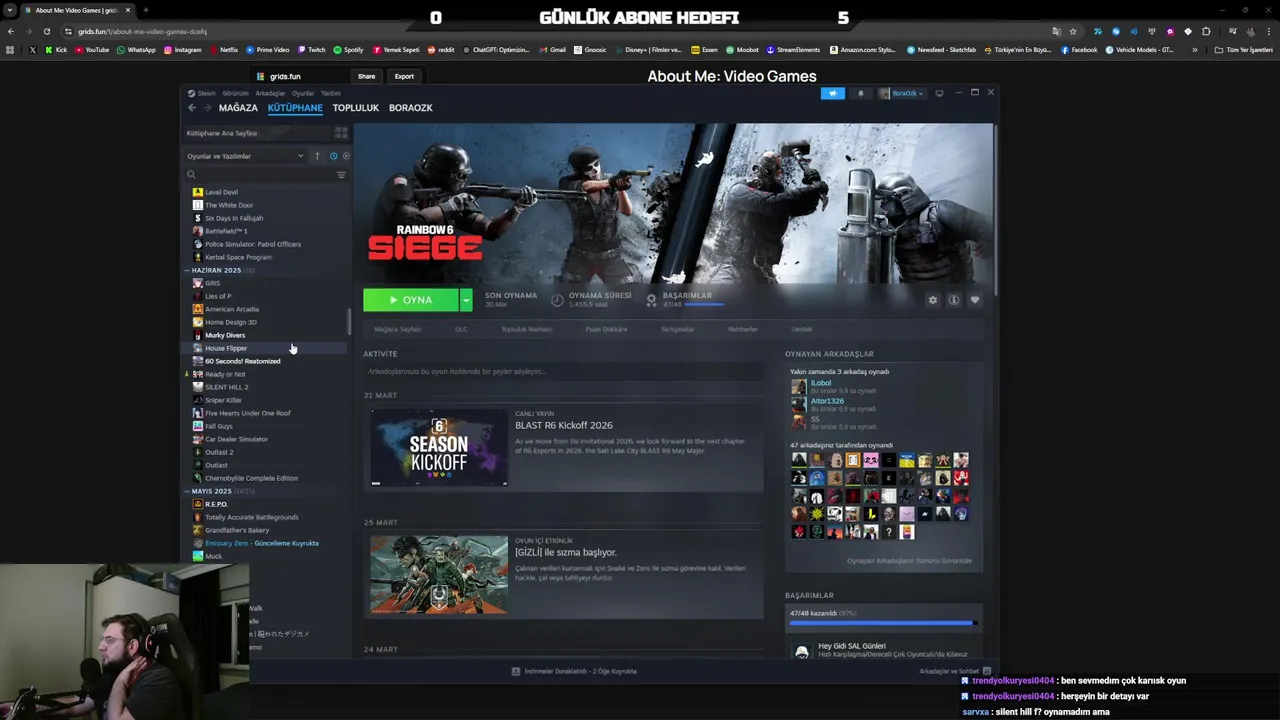Screen dimensions: 1280x720
Task: Open the play options dropdown next to OYNA
Action: pyautogui.click(x=466, y=300)
